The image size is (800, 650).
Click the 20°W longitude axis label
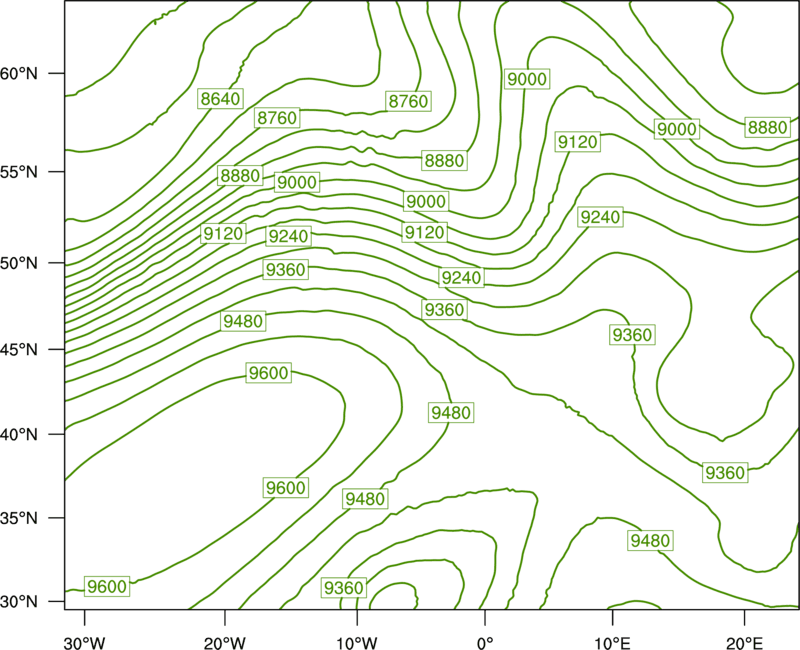(224, 643)
